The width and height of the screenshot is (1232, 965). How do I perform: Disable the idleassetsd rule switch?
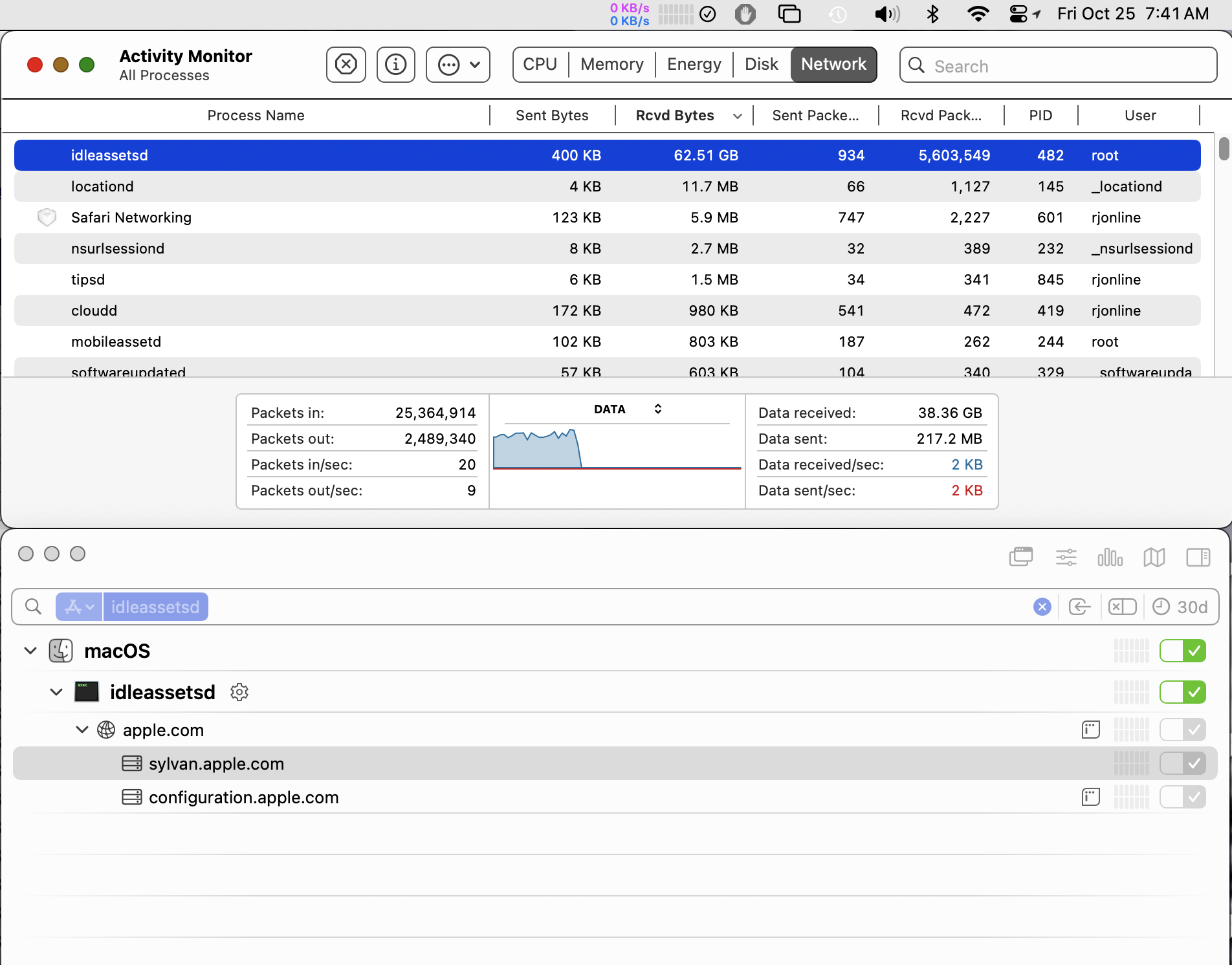click(1182, 692)
